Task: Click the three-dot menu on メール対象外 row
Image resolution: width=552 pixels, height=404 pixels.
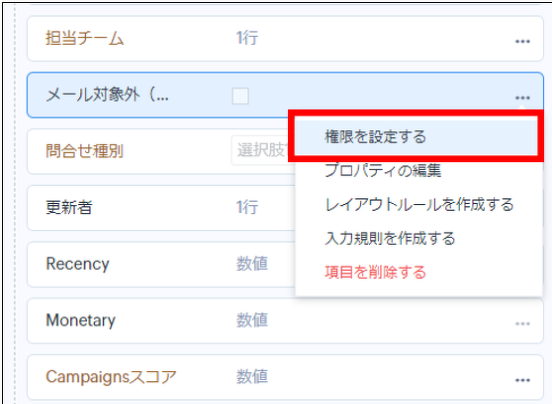Action: 522,98
